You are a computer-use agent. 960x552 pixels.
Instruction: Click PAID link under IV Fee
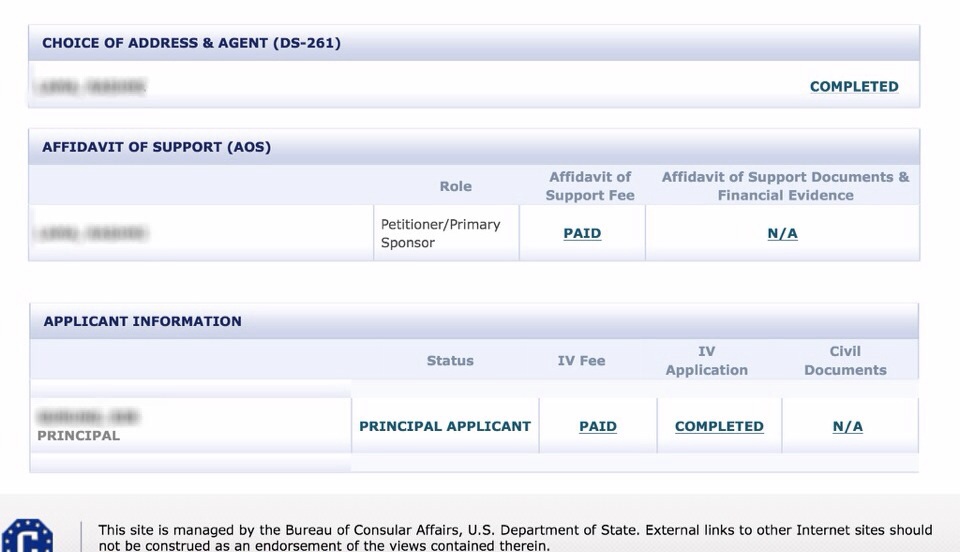[598, 426]
